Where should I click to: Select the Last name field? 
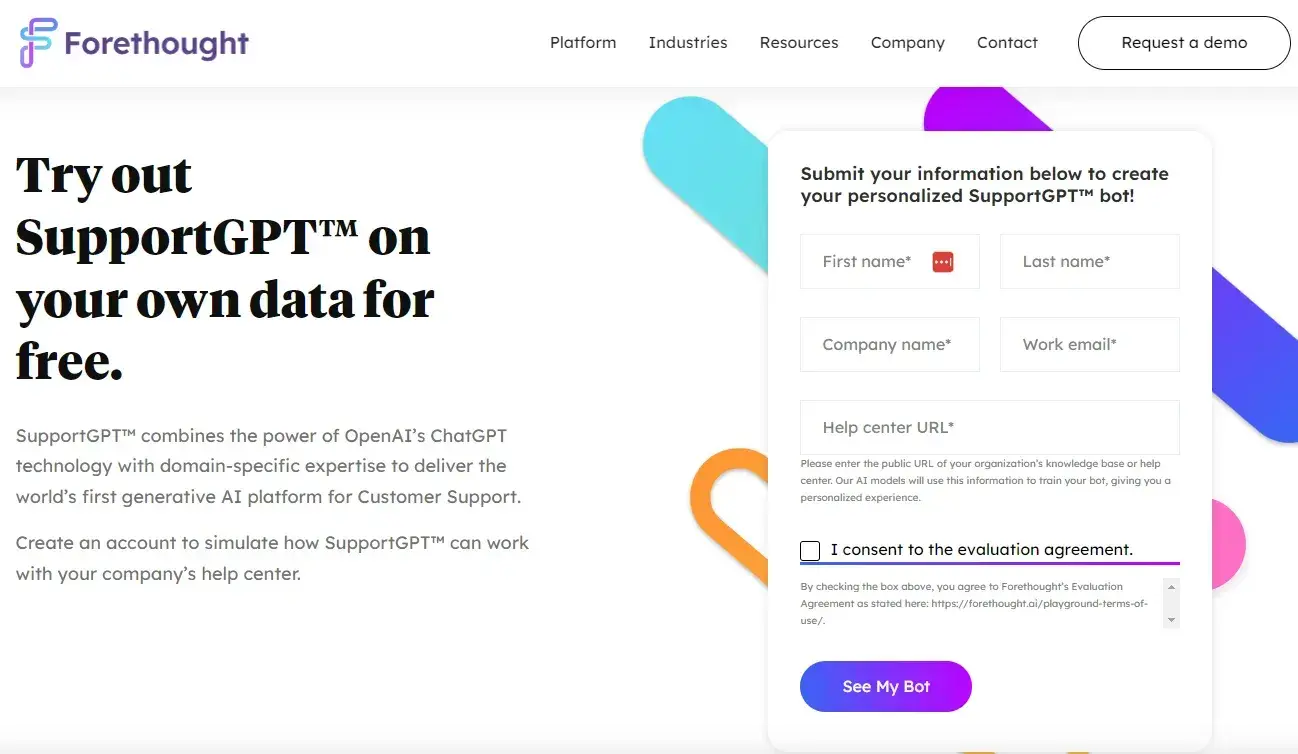tap(1090, 262)
